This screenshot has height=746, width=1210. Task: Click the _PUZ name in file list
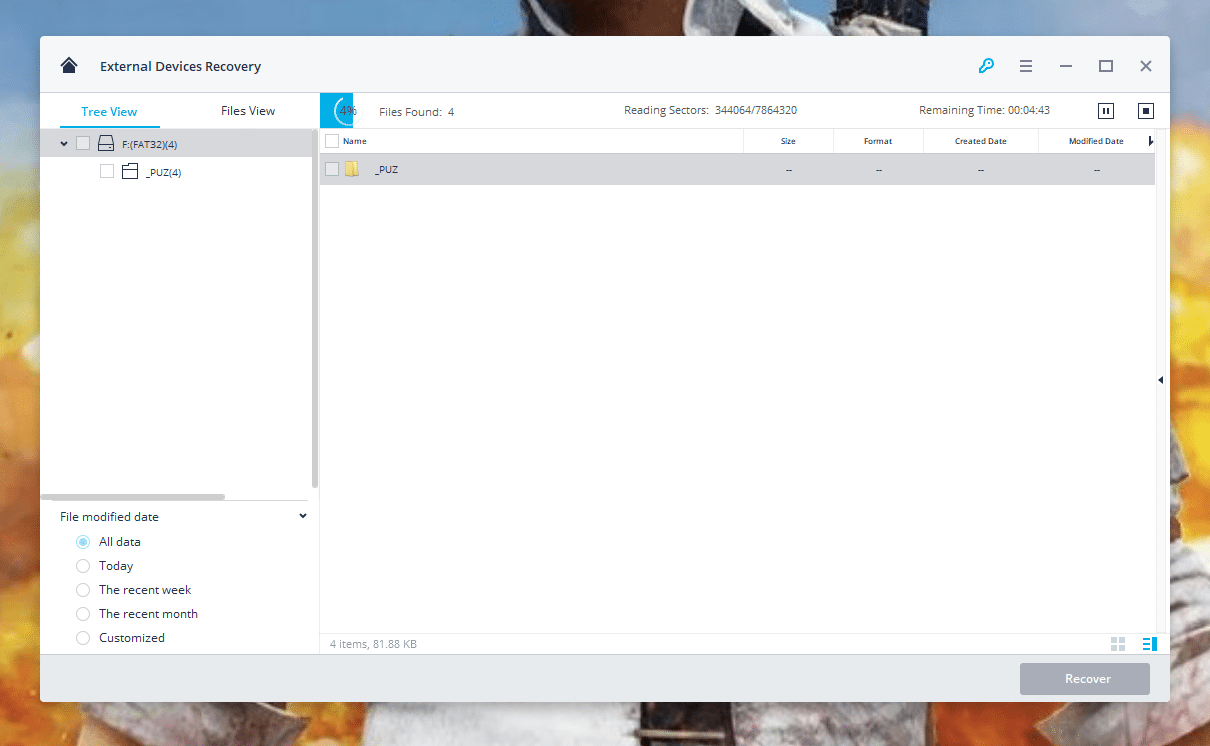tap(386, 170)
